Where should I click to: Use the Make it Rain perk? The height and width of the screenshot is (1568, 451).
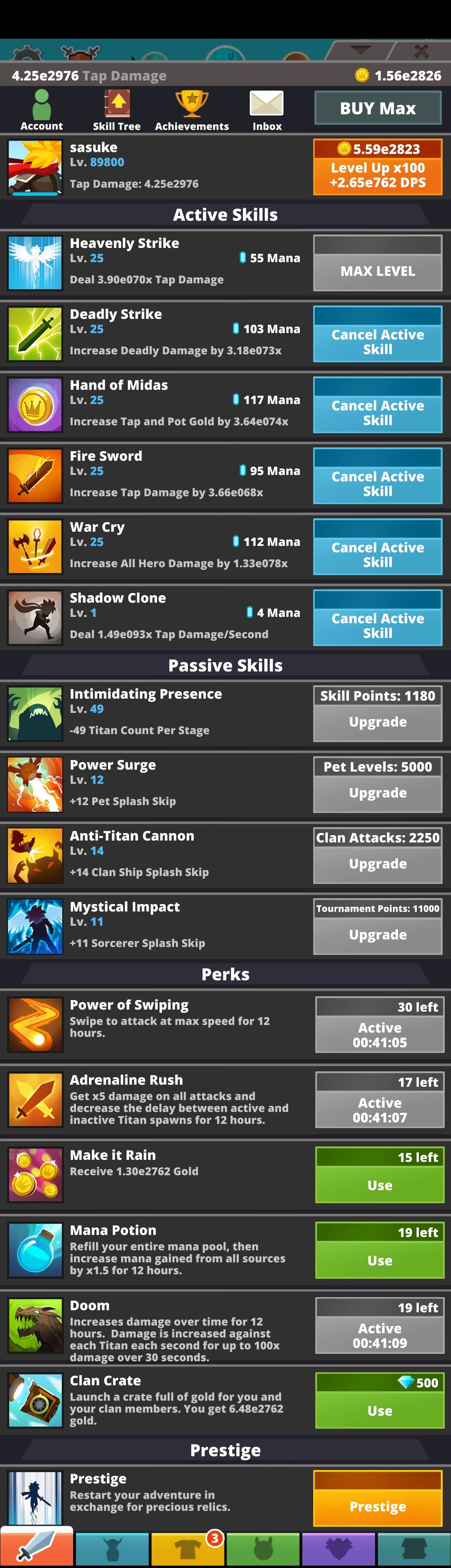[380, 1175]
